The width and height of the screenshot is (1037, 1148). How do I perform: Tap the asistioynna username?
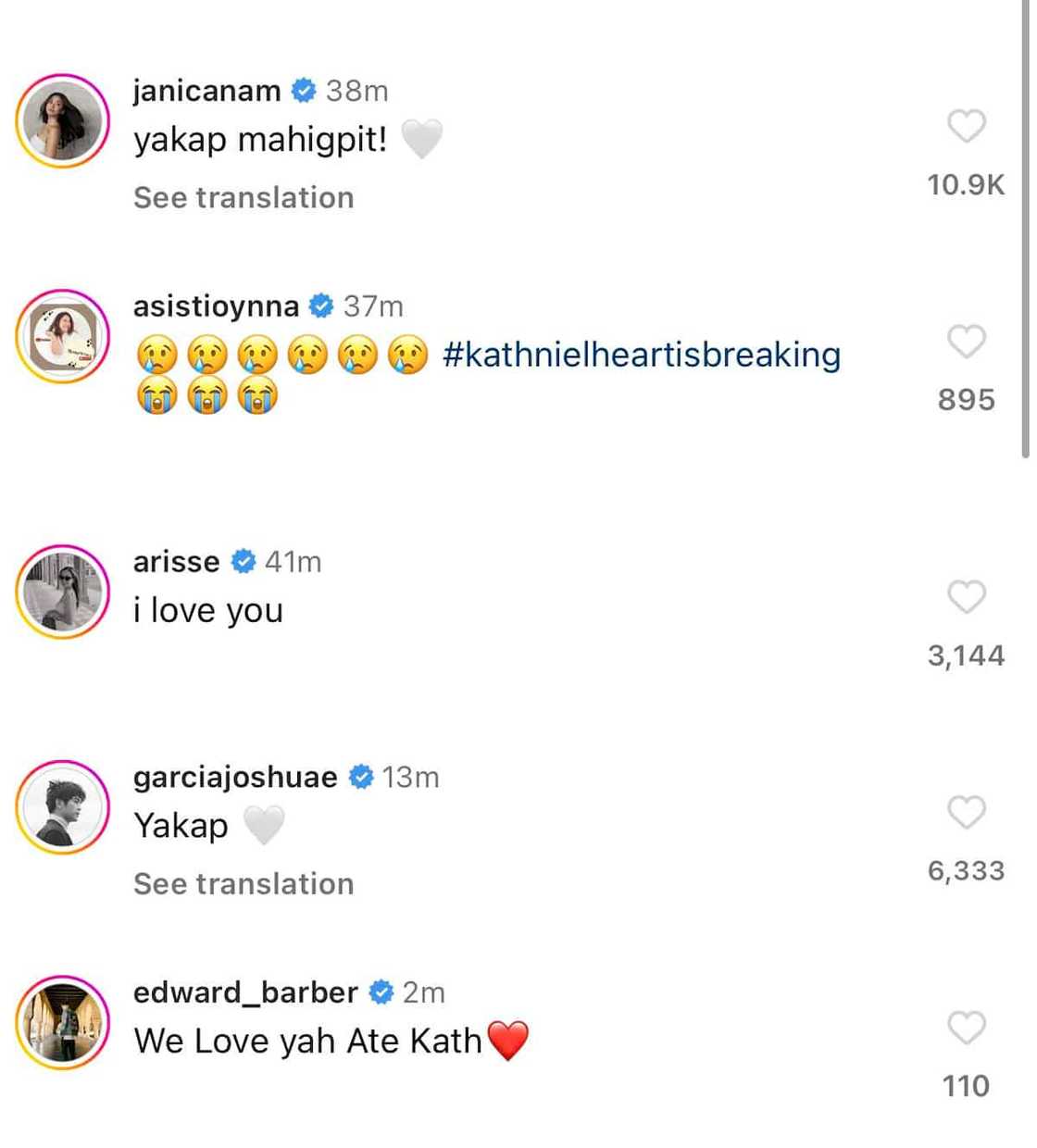click(216, 306)
